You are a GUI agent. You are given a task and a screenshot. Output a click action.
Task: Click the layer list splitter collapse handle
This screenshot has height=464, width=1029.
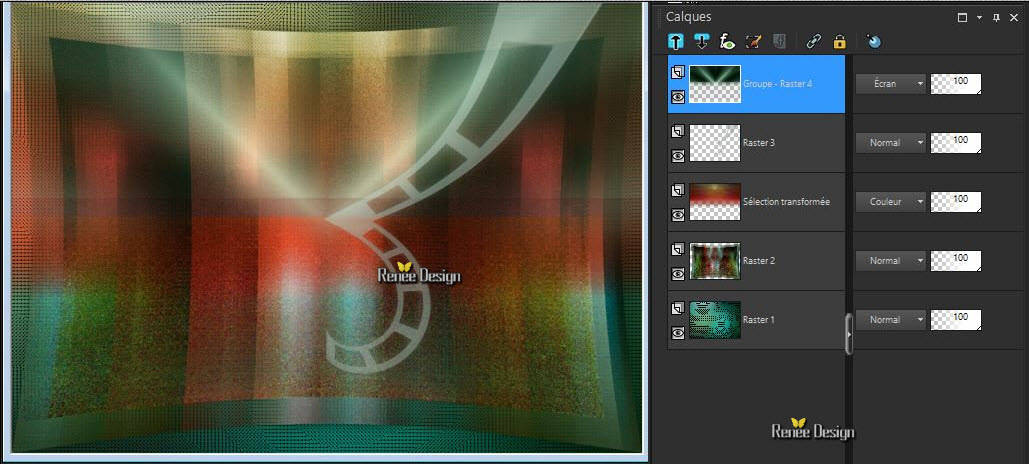tap(849, 334)
